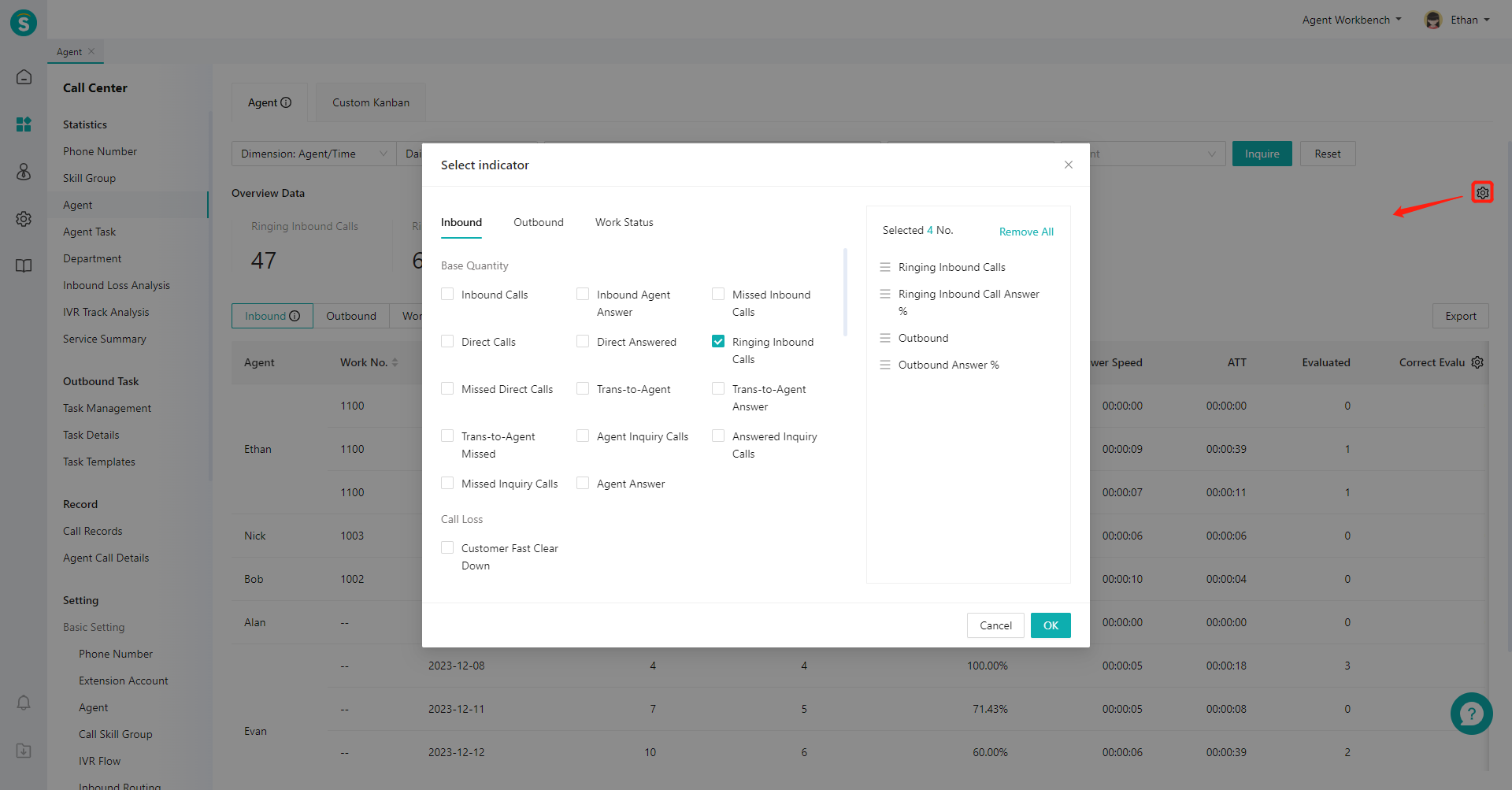Check the Agent Answer checkbox
The image size is (1512, 790).
coord(583,483)
